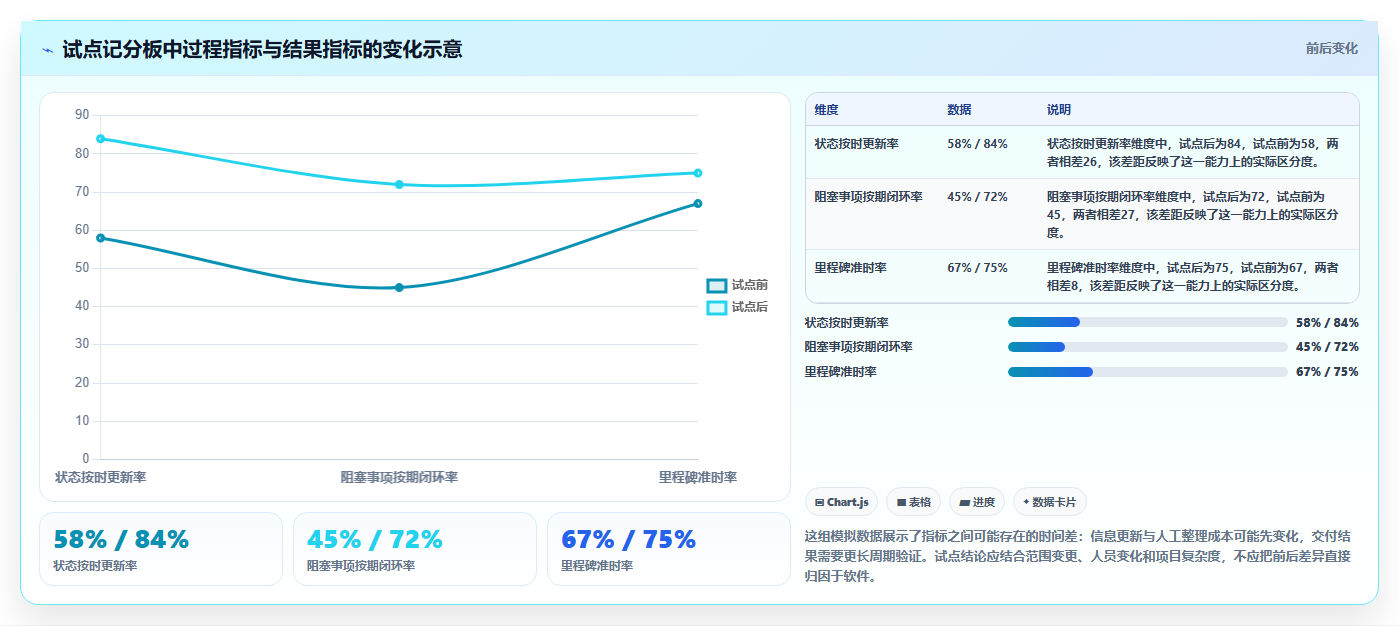This screenshot has width=1399, height=626.
Task: Click description mentioning 两者相差8
Action: [1193, 276]
